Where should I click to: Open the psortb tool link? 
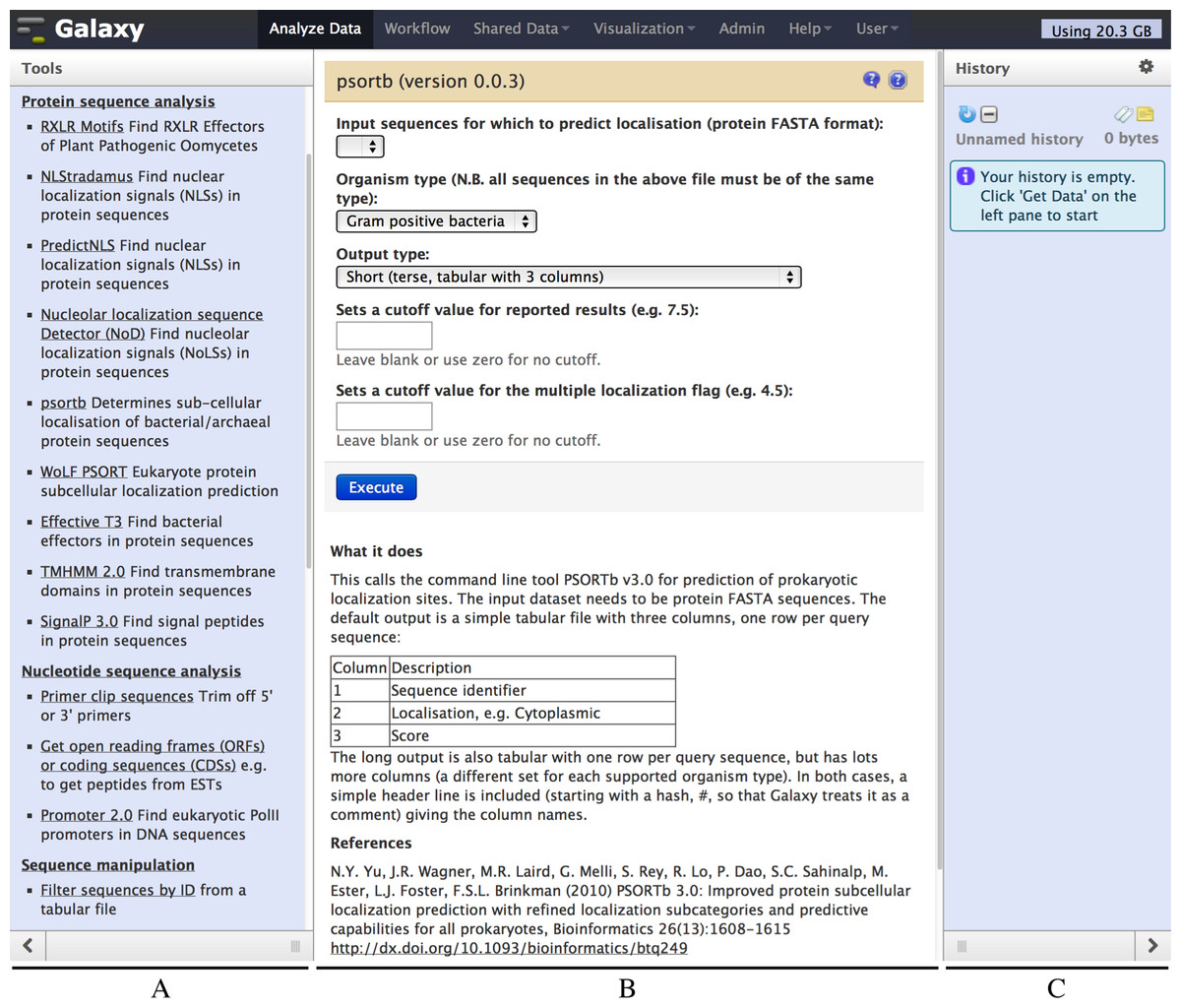(x=63, y=403)
